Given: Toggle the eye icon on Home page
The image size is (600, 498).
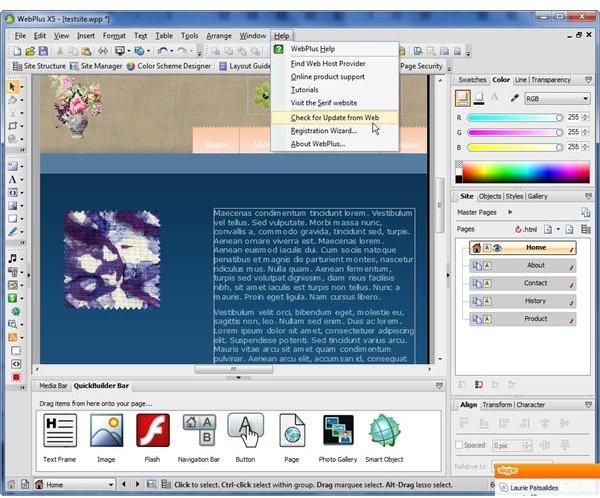Looking at the screenshot, I should tap(497, 248).
